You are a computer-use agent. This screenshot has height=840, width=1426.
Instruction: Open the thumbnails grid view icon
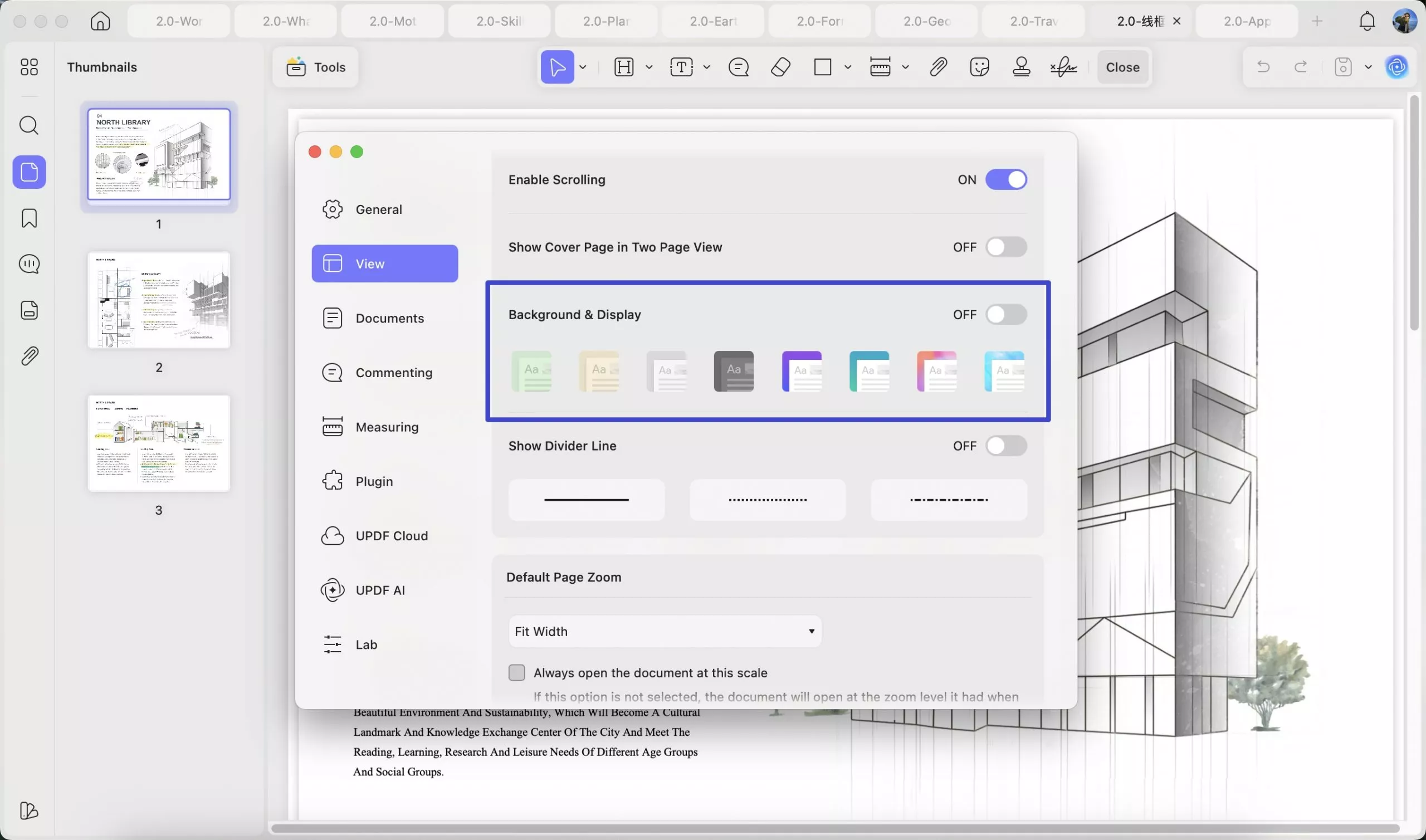(x=29, y=67)
